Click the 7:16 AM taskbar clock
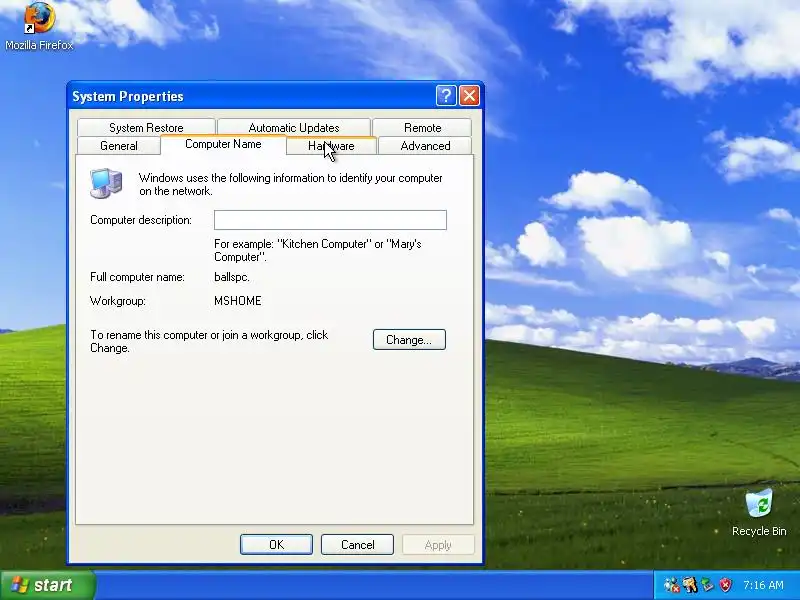Image resolution: width=800 pixels, height=600 pixels. (763, 585)
